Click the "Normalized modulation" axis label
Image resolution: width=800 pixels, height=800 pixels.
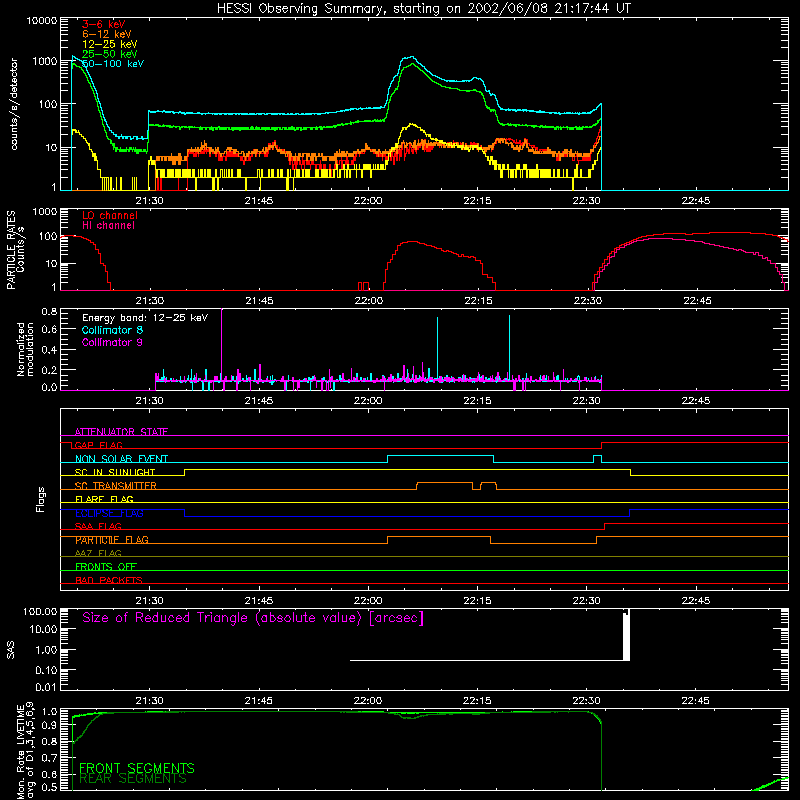[25, 349]
